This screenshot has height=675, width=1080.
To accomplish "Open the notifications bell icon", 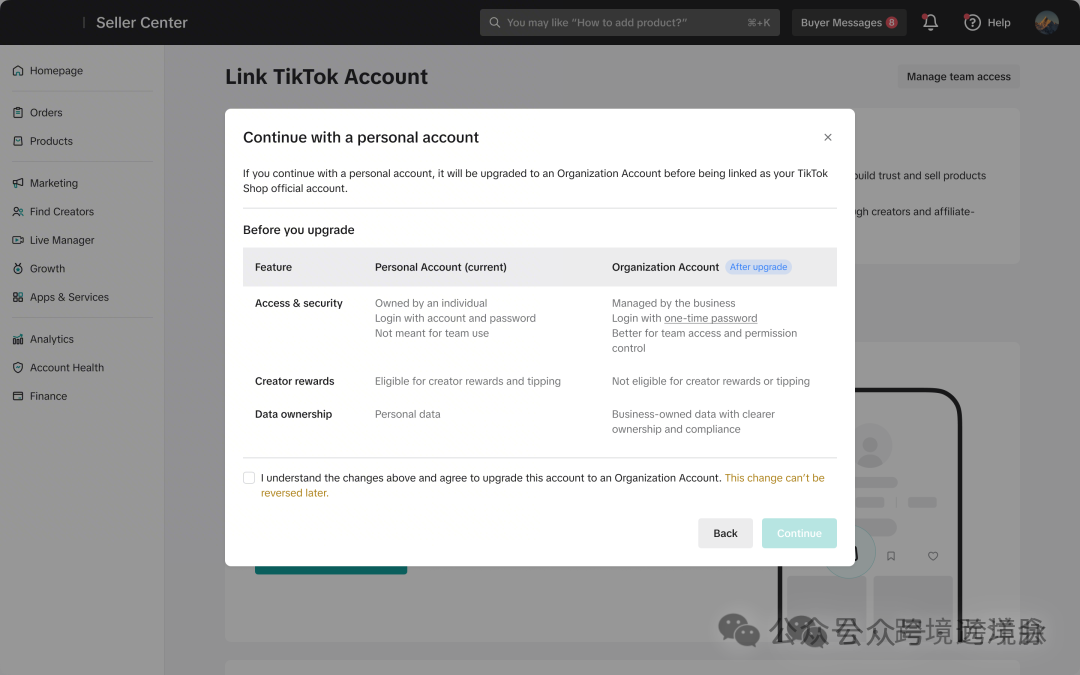I will pos(930,22).
